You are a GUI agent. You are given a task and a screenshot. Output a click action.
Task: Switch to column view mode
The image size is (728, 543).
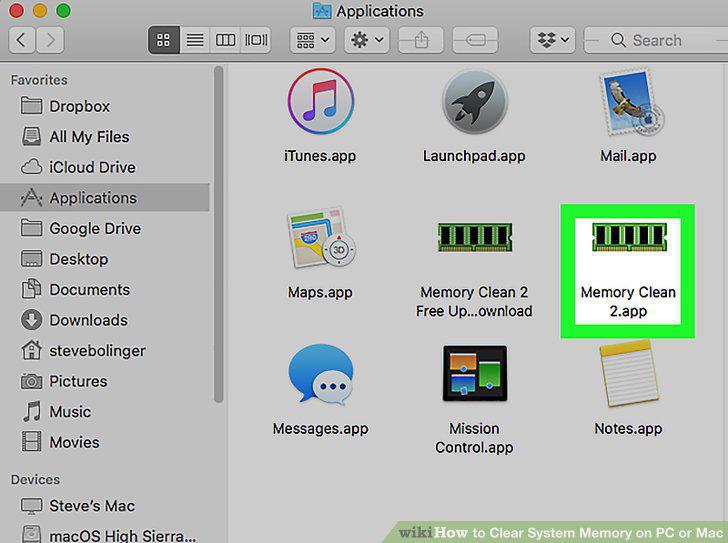point(225,40)
